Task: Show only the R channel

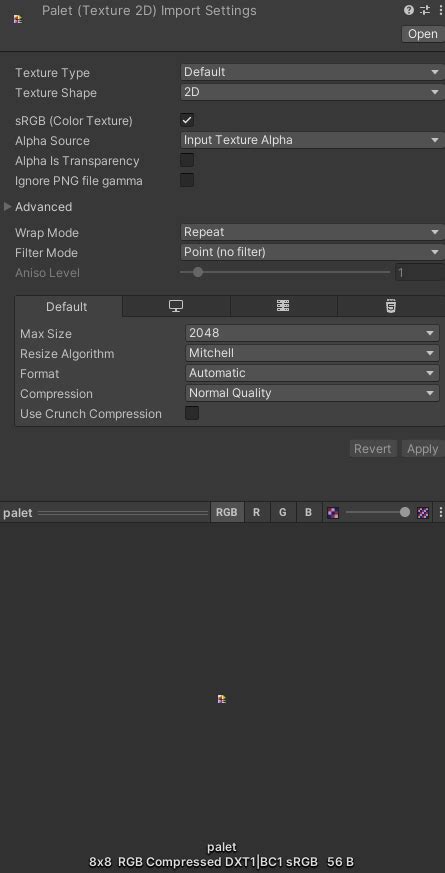Action: pos(257,513)
